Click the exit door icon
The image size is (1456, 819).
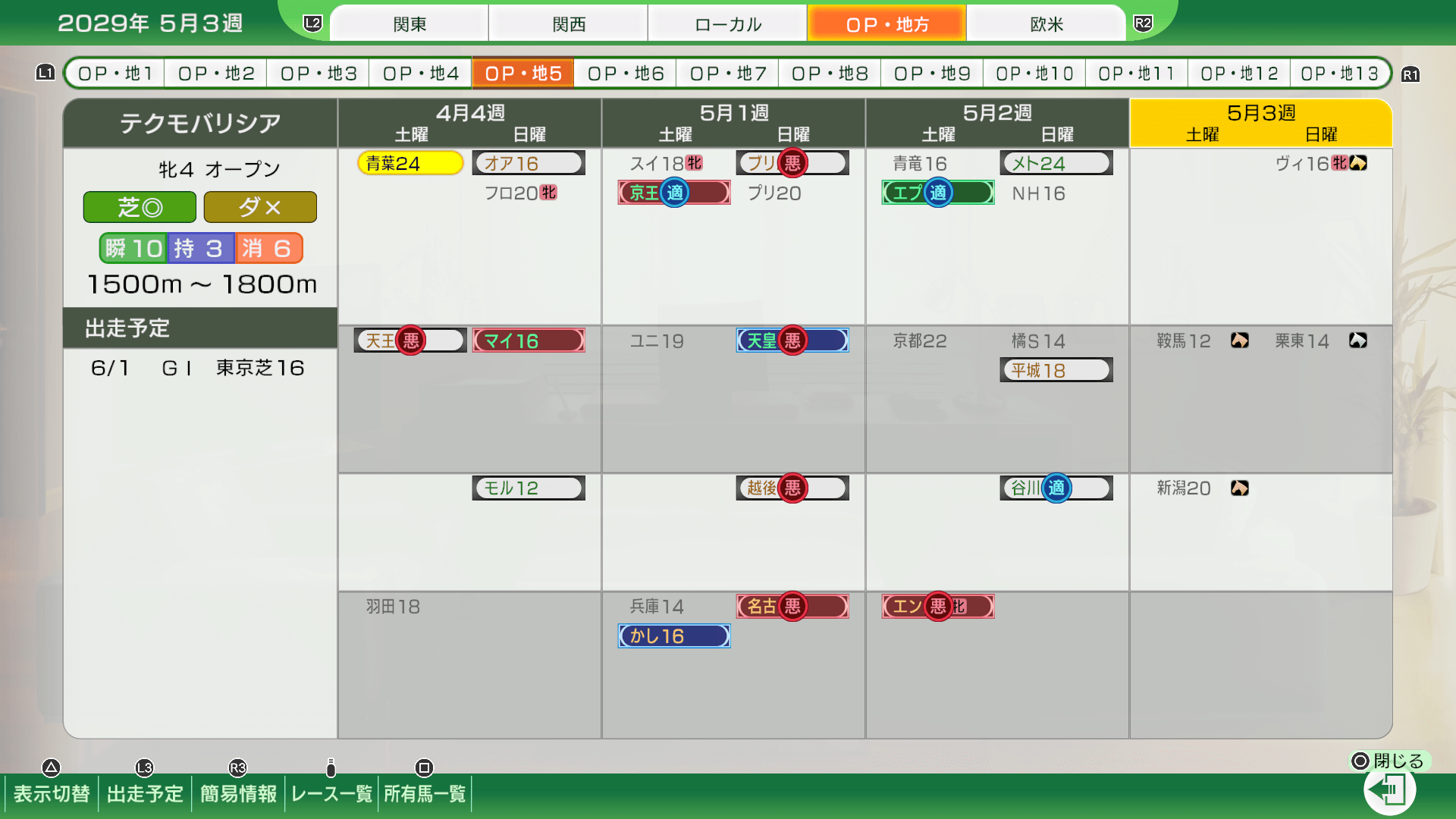tap(1390, 790)
